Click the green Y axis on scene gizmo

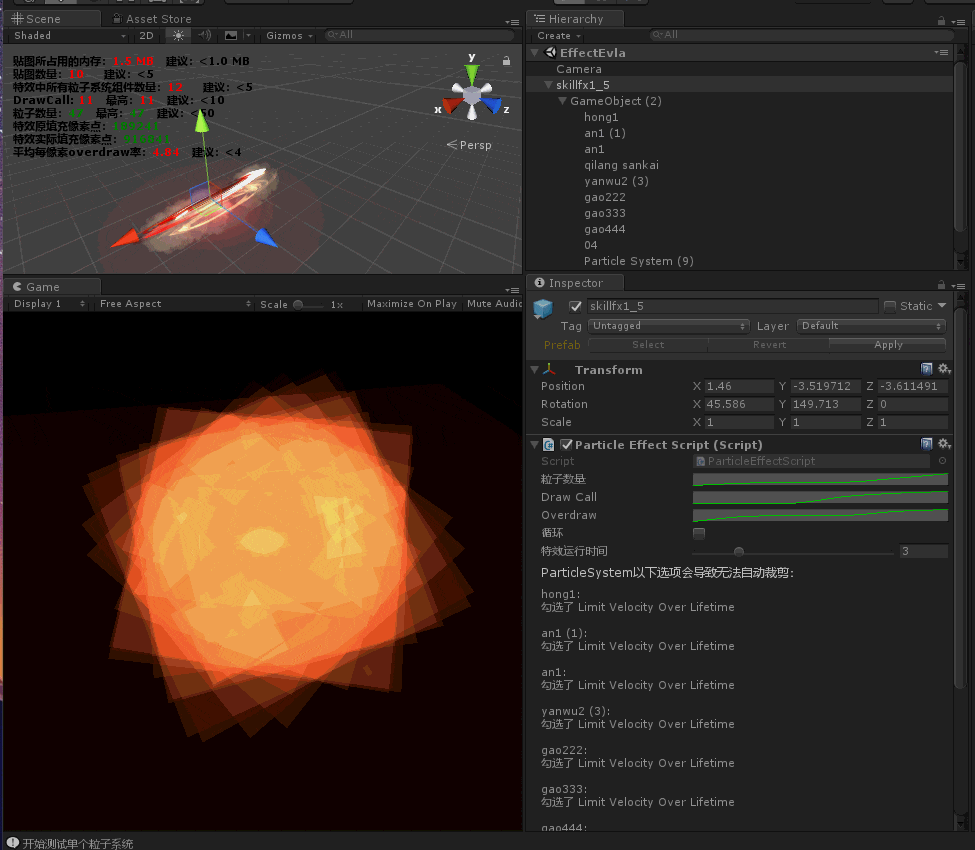coord(473,70)
